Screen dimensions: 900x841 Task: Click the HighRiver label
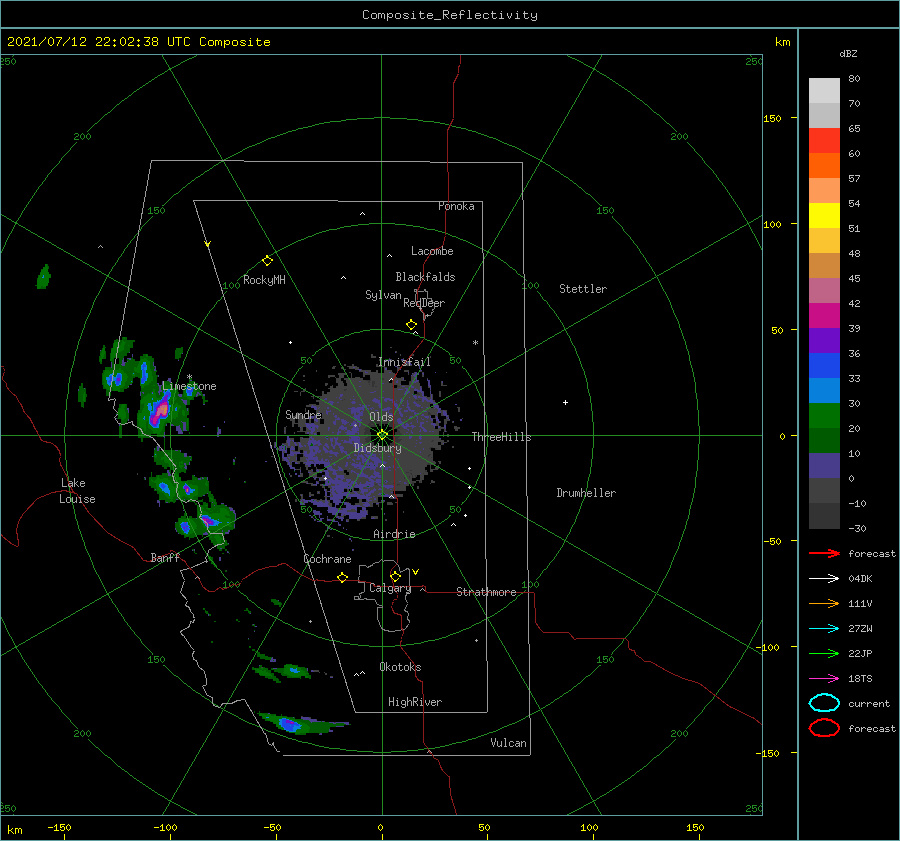[415, 702]
